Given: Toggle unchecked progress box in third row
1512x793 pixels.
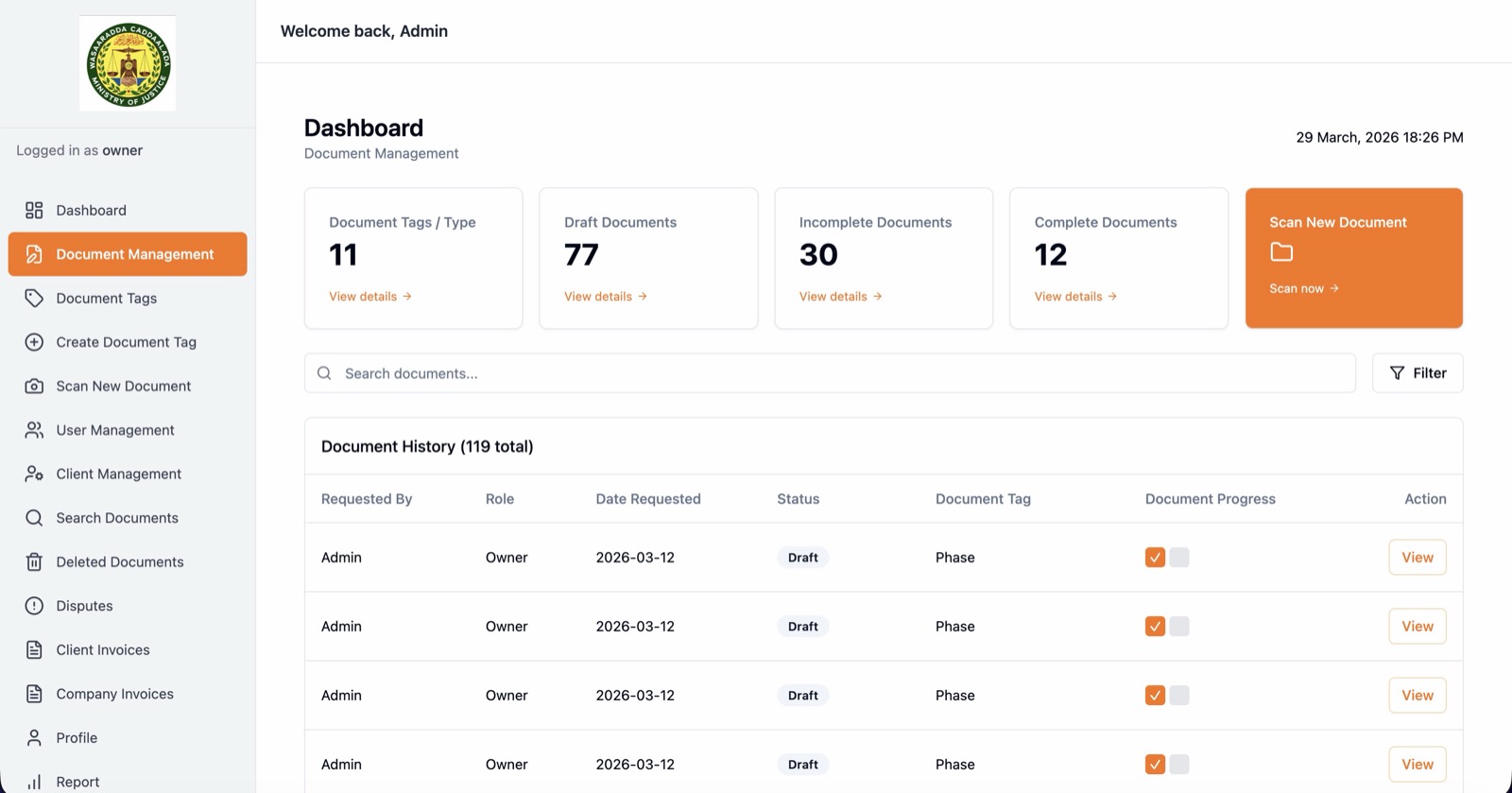Looking at the screenshot, I should click(x=1179, y=696).
